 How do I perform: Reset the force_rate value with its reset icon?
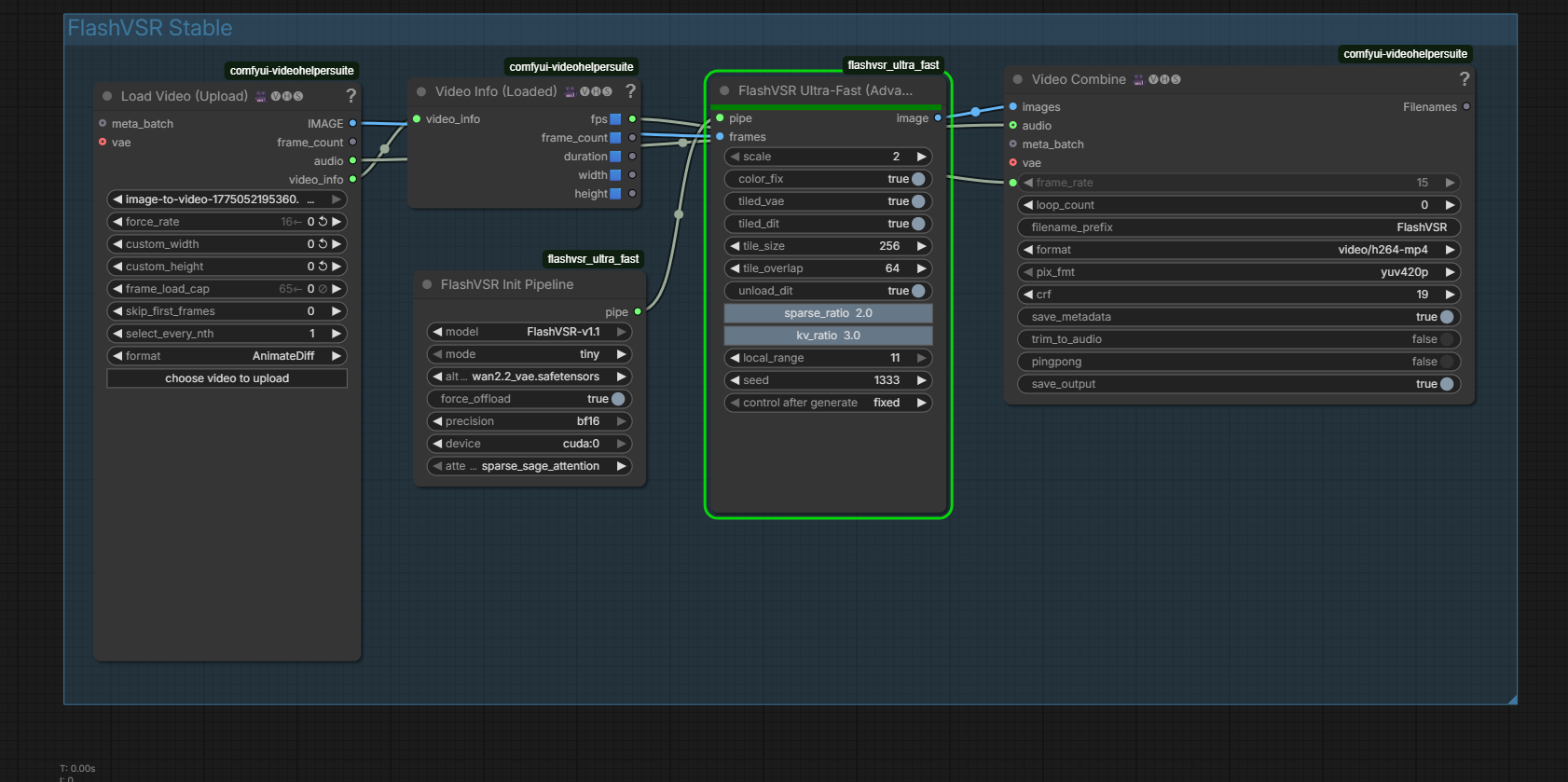(323, 222)
